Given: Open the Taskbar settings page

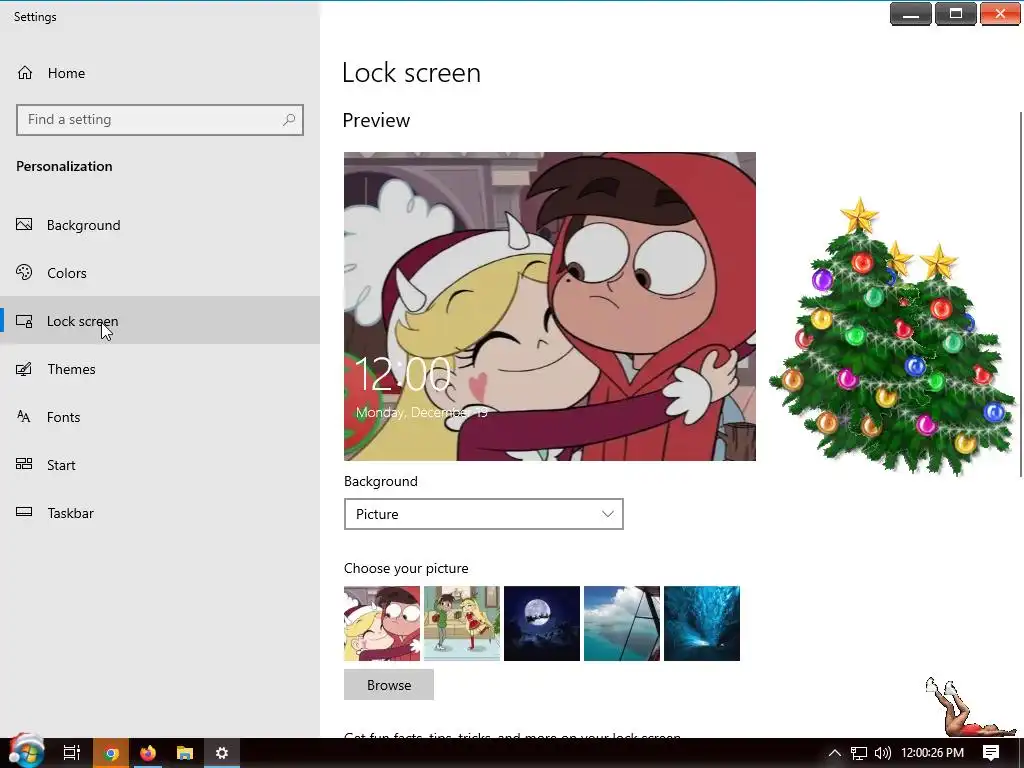Looking at the screenshot, I should 160,513.
